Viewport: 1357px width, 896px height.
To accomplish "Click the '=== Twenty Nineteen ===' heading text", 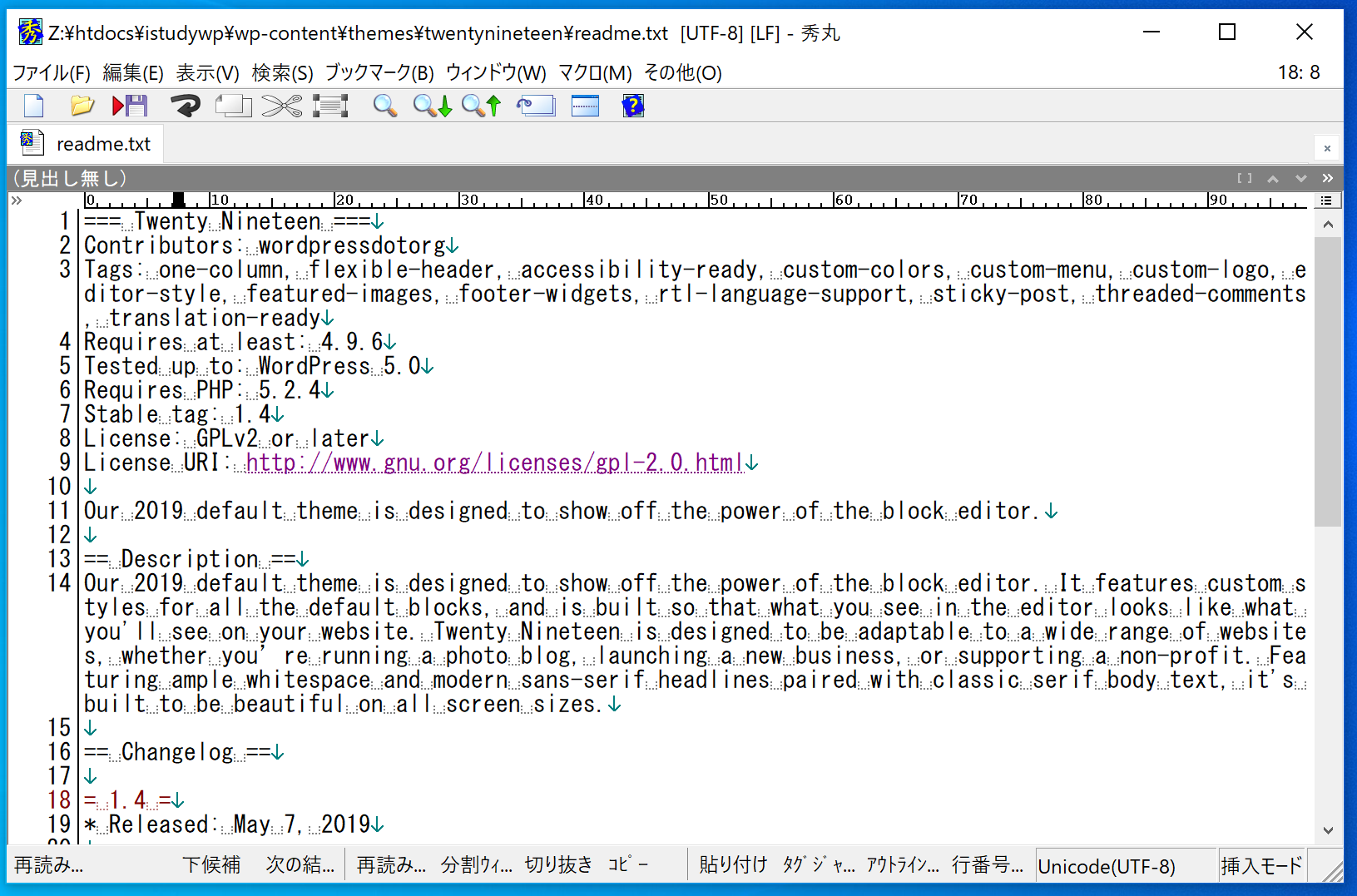I will [x=227, y=221].
